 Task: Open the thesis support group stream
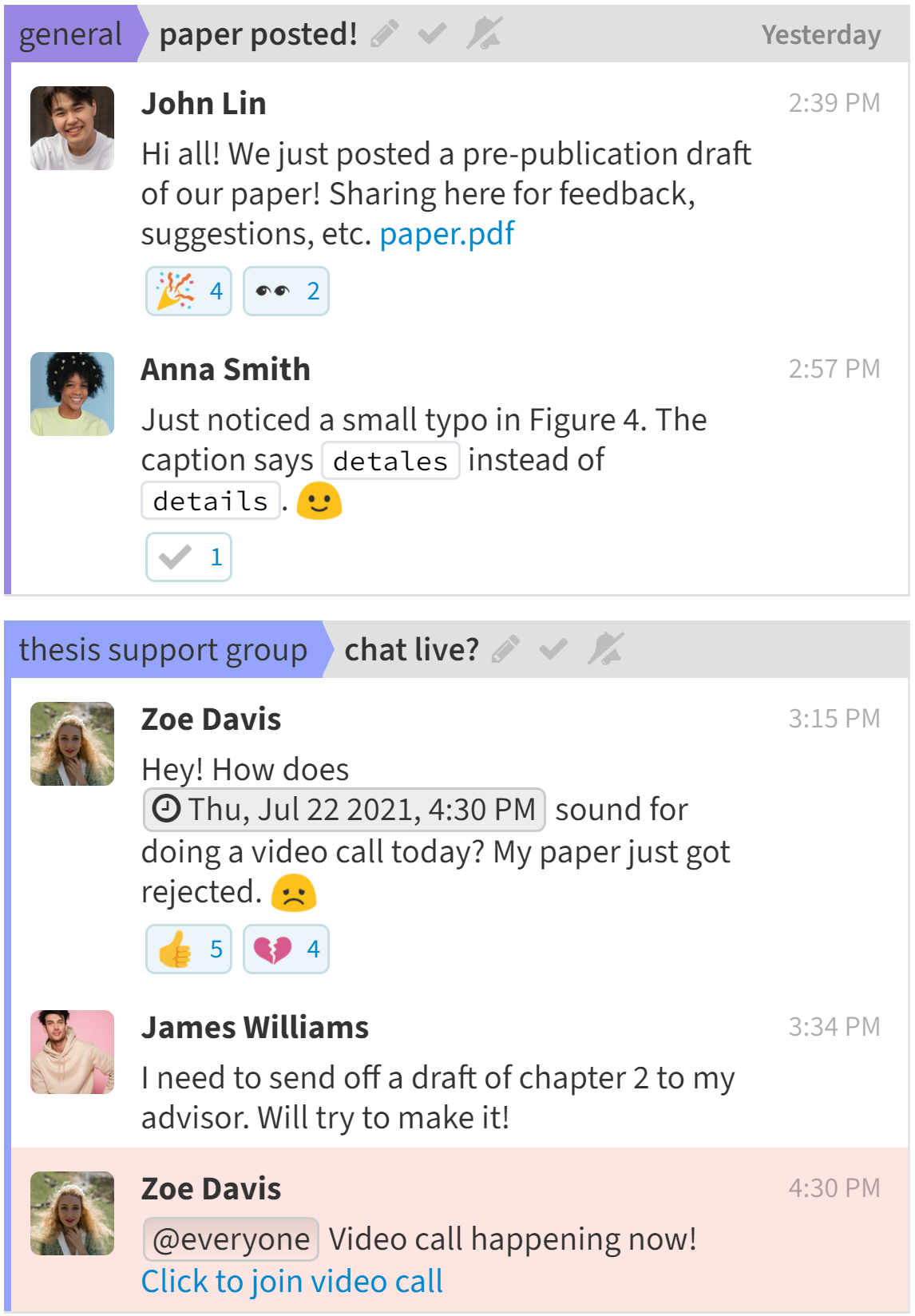tap(163, 650)
